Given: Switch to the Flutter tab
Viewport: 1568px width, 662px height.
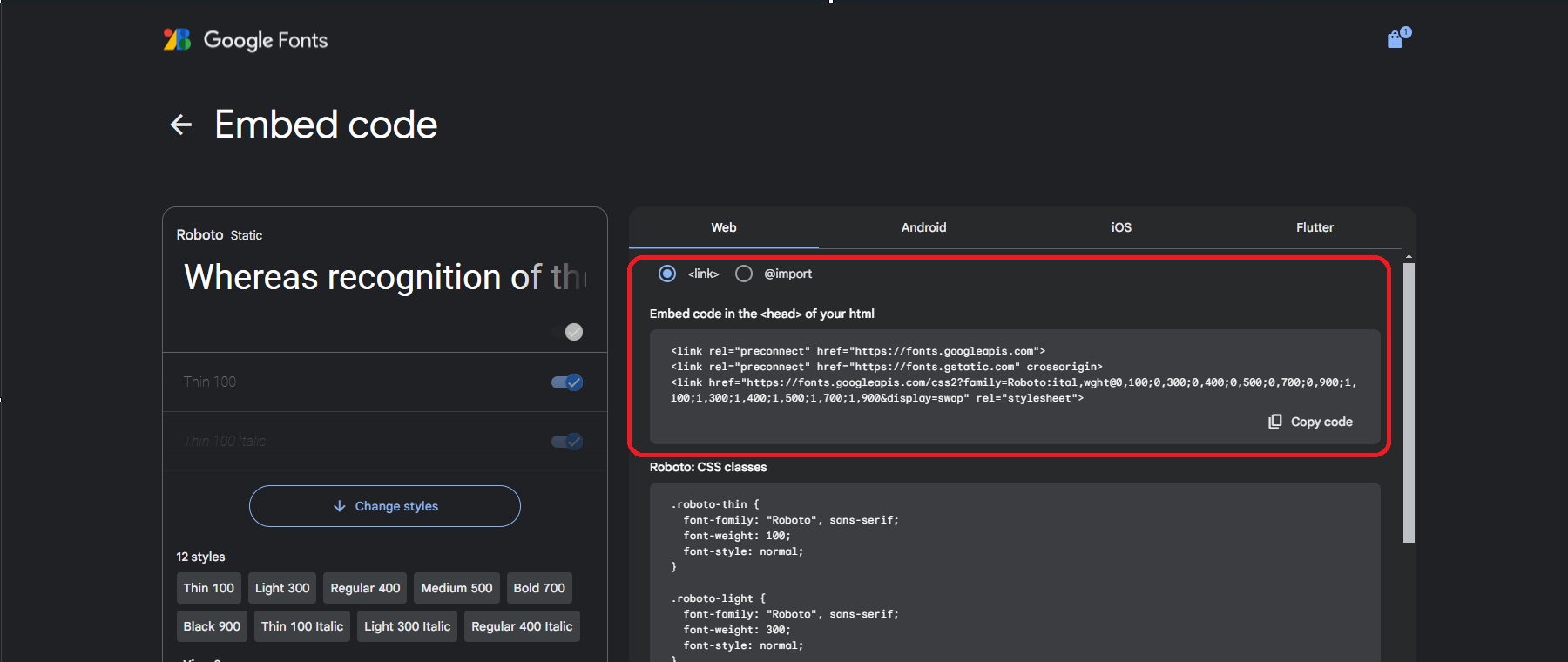Looking at the screenshot, I should (1315, 227).
